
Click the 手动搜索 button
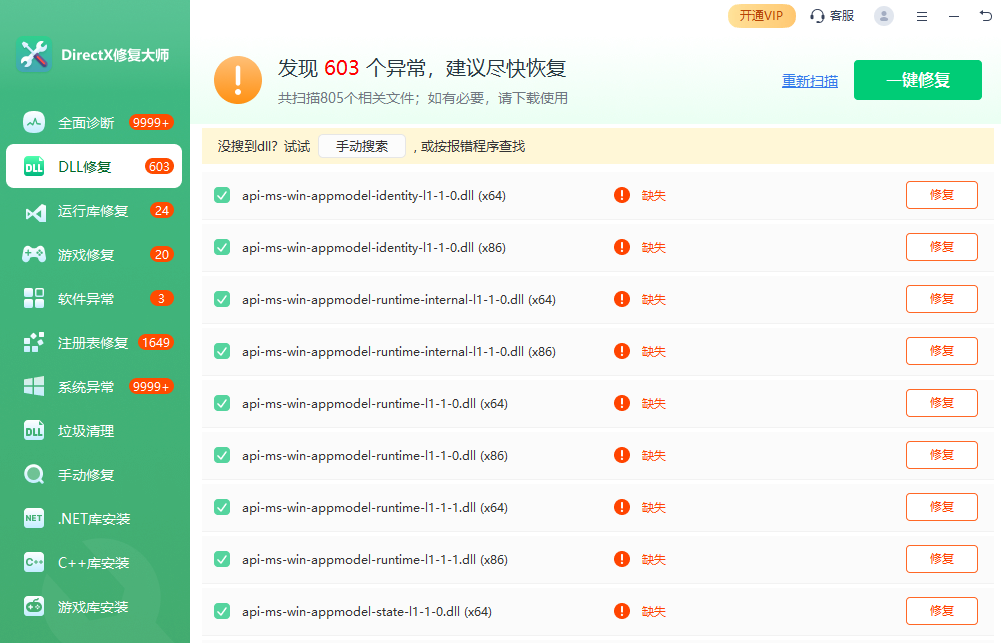(x=361, y=146)
